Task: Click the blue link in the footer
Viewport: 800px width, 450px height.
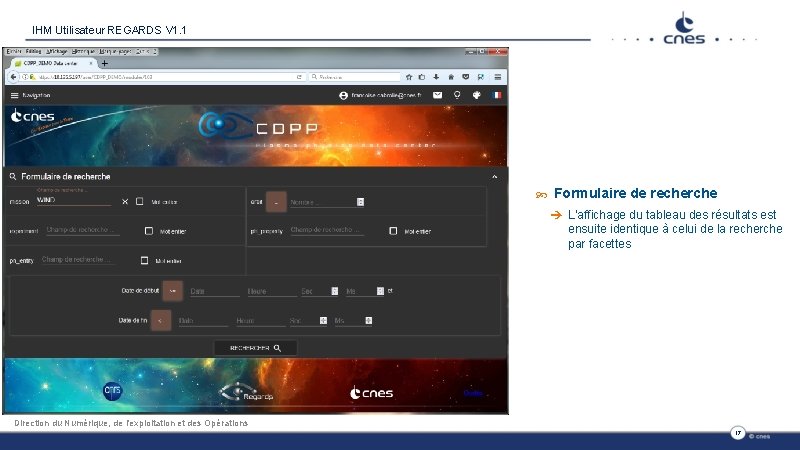Action: click(x=473, y=393)
